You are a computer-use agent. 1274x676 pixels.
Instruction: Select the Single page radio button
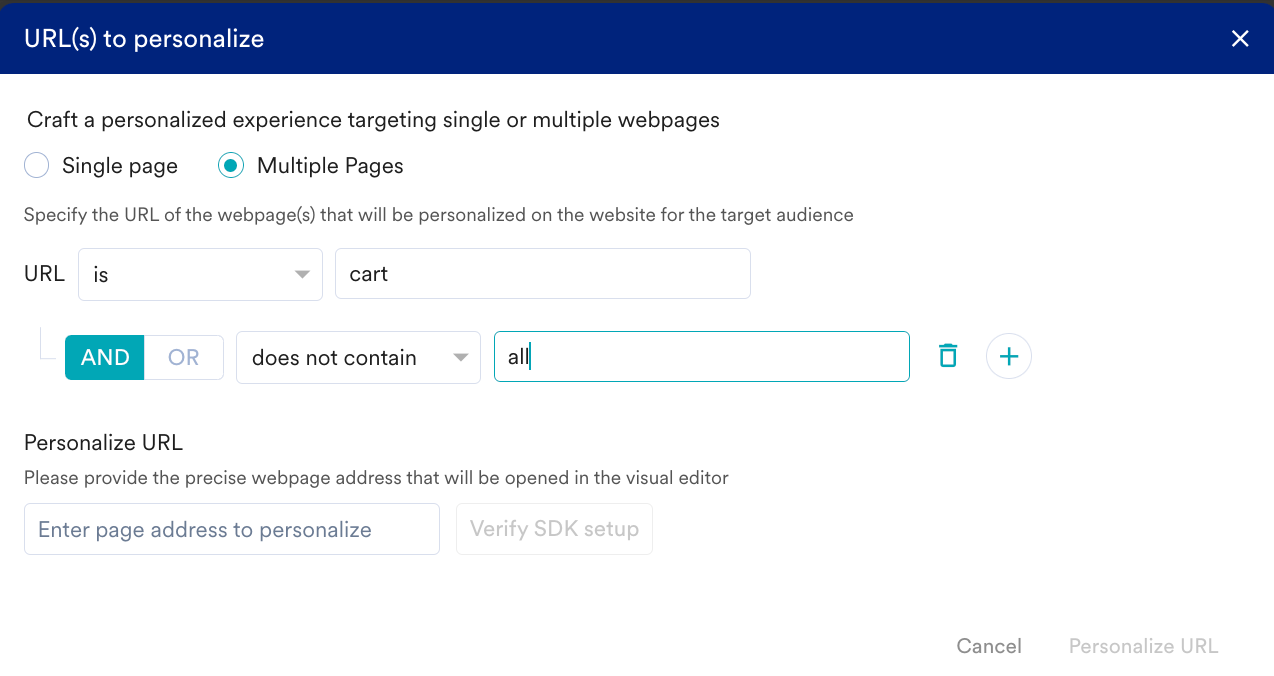coord(37,166)
